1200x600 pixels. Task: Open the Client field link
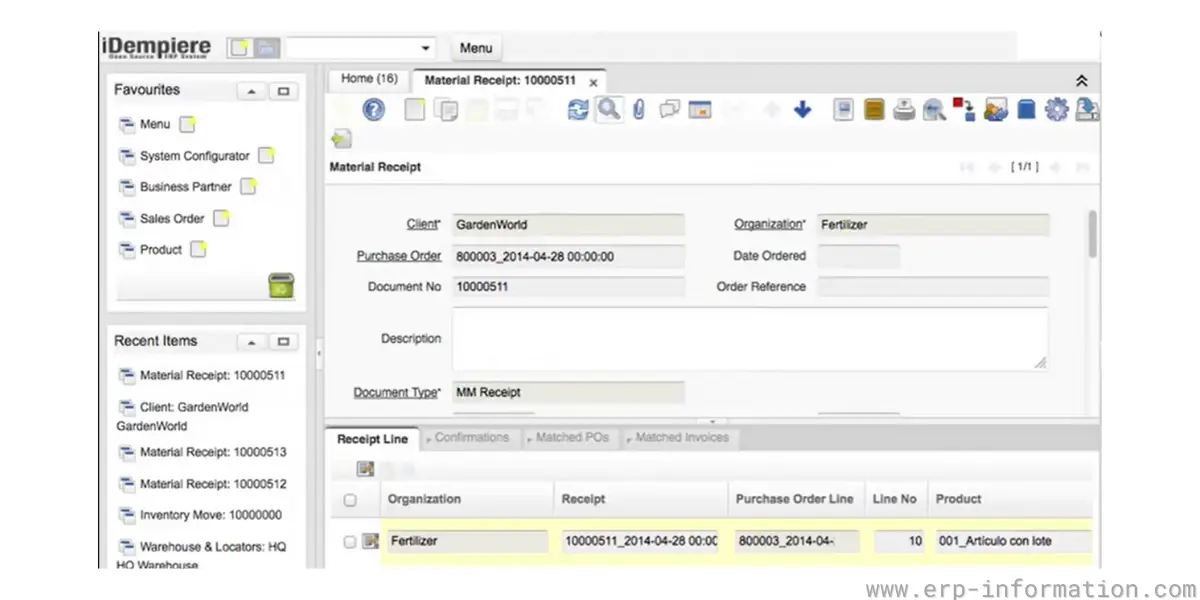pos(422,224)
